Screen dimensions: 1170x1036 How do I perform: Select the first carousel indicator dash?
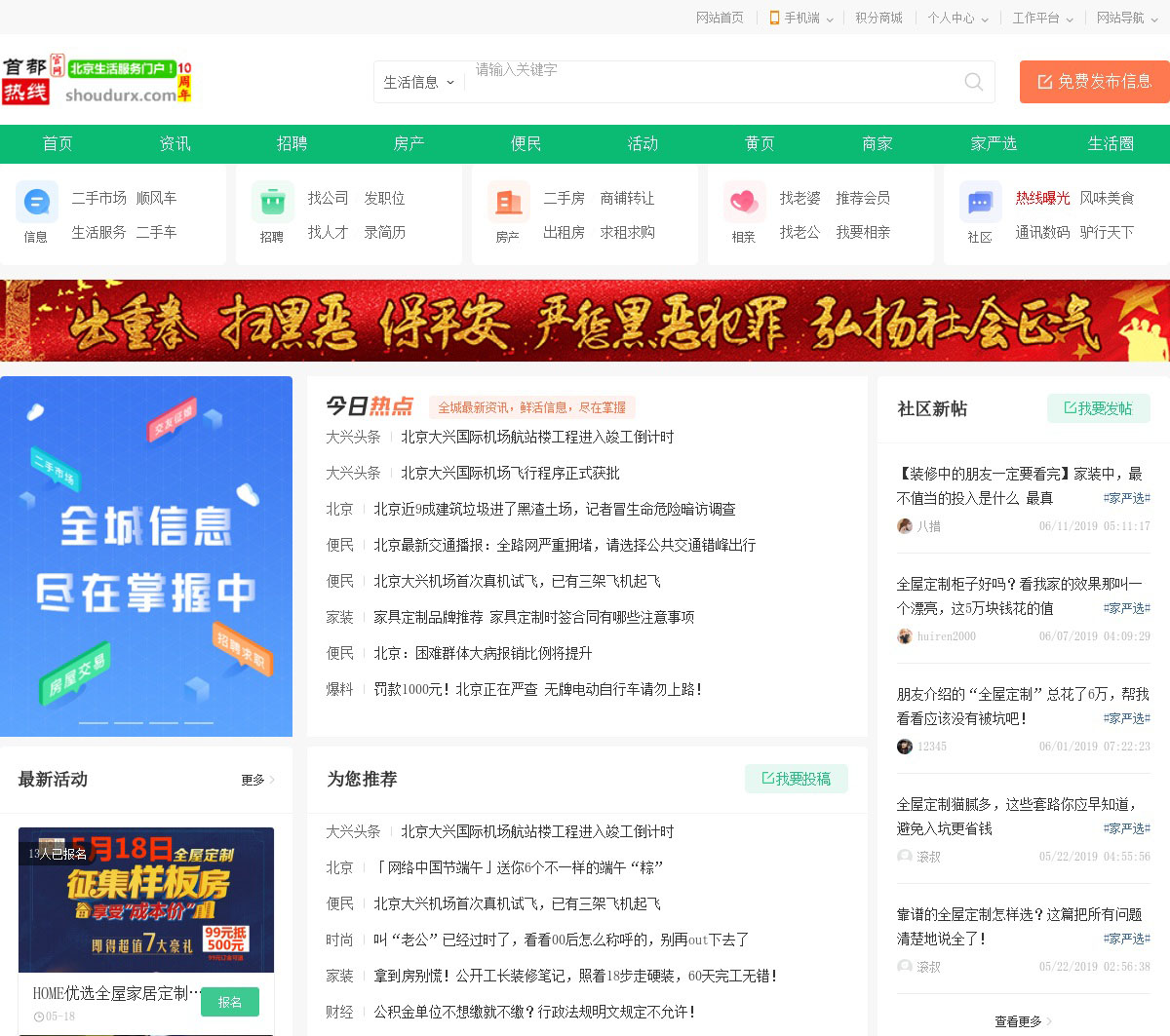pos(94,722)
